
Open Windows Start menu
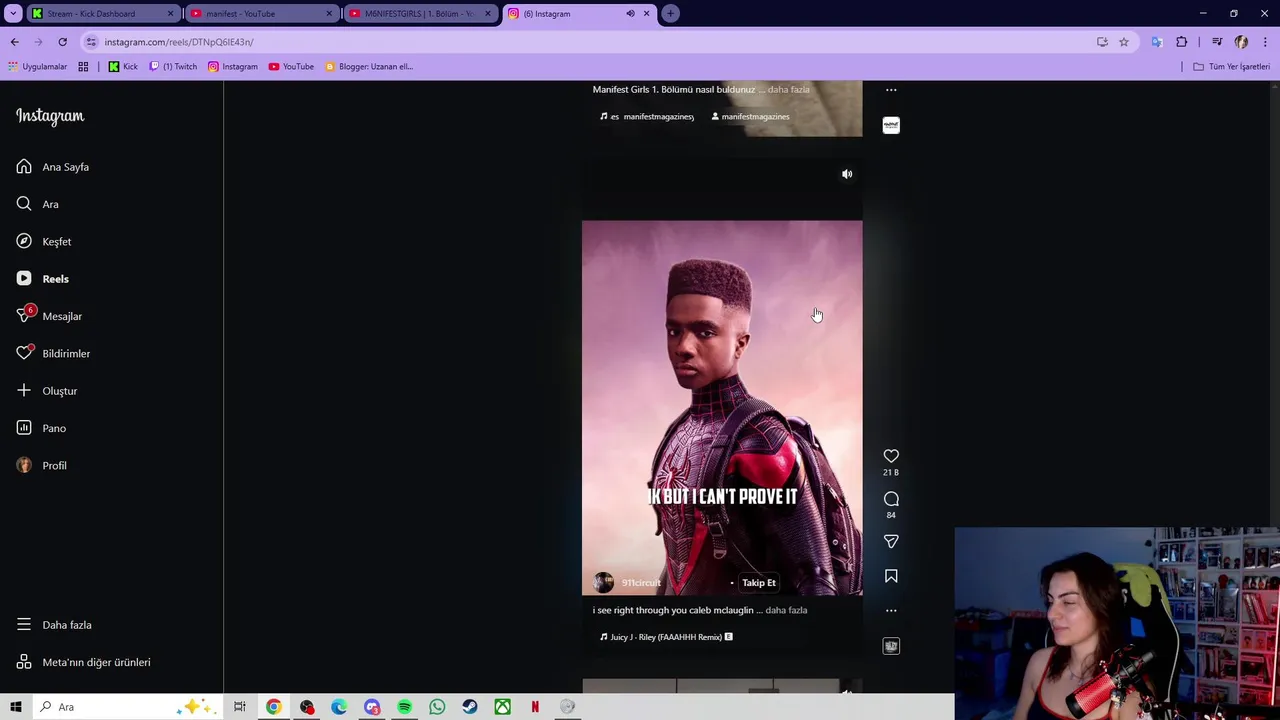click(x=16, y=707)
